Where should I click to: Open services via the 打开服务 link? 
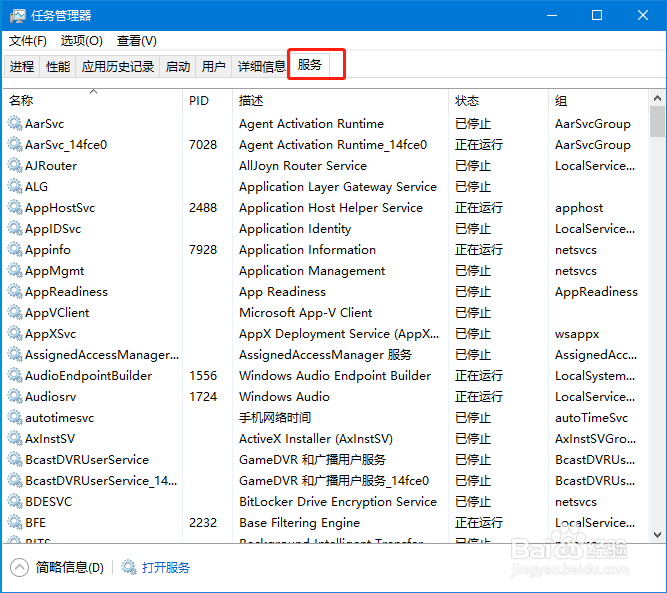click(166, 567)
